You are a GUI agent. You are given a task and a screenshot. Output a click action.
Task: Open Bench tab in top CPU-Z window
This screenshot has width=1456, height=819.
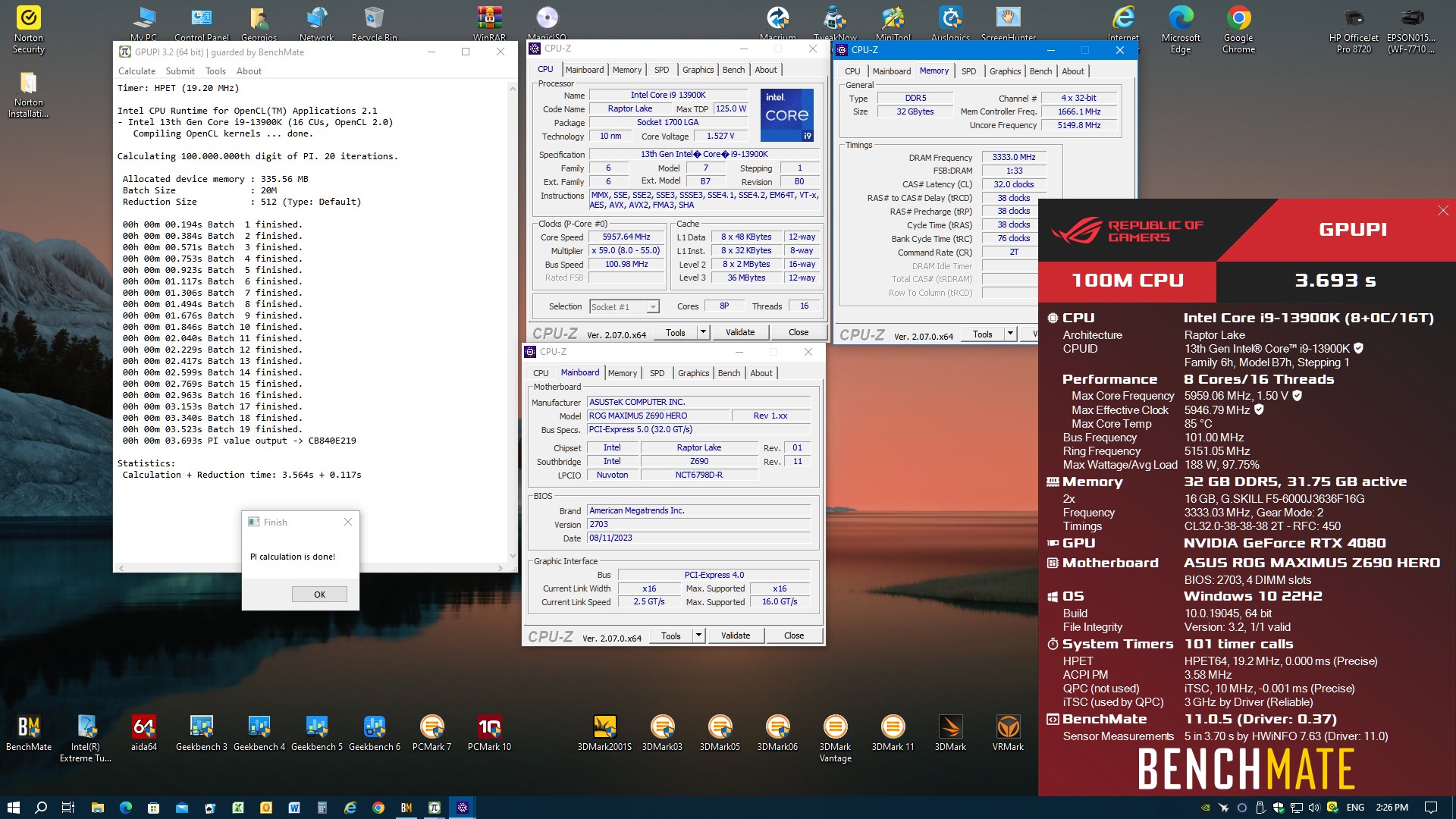pyautogui.click(x=733, y=70)
